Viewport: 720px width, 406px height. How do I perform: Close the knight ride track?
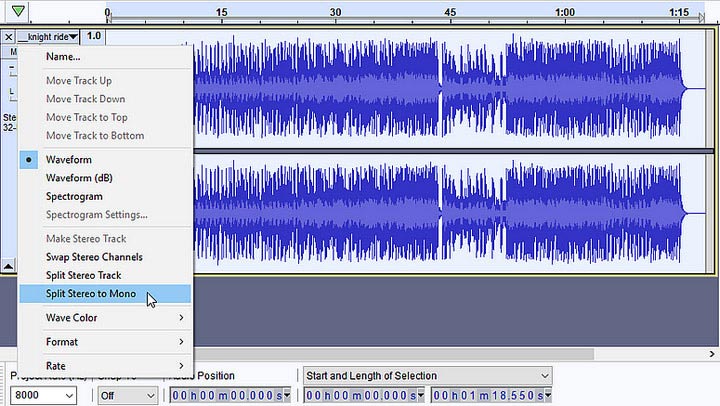point(8,37)
